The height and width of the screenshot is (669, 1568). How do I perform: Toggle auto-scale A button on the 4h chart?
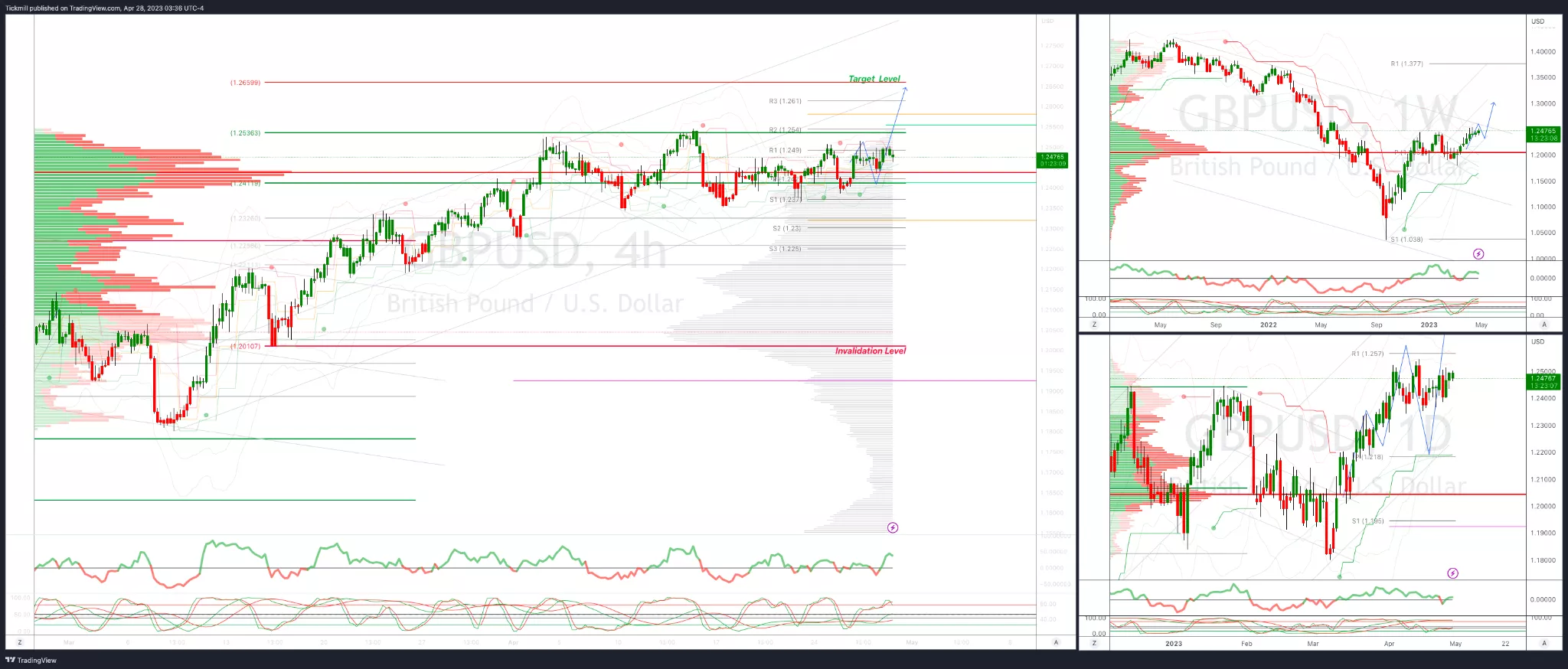pyautogui.click(x=1056, y=642)
